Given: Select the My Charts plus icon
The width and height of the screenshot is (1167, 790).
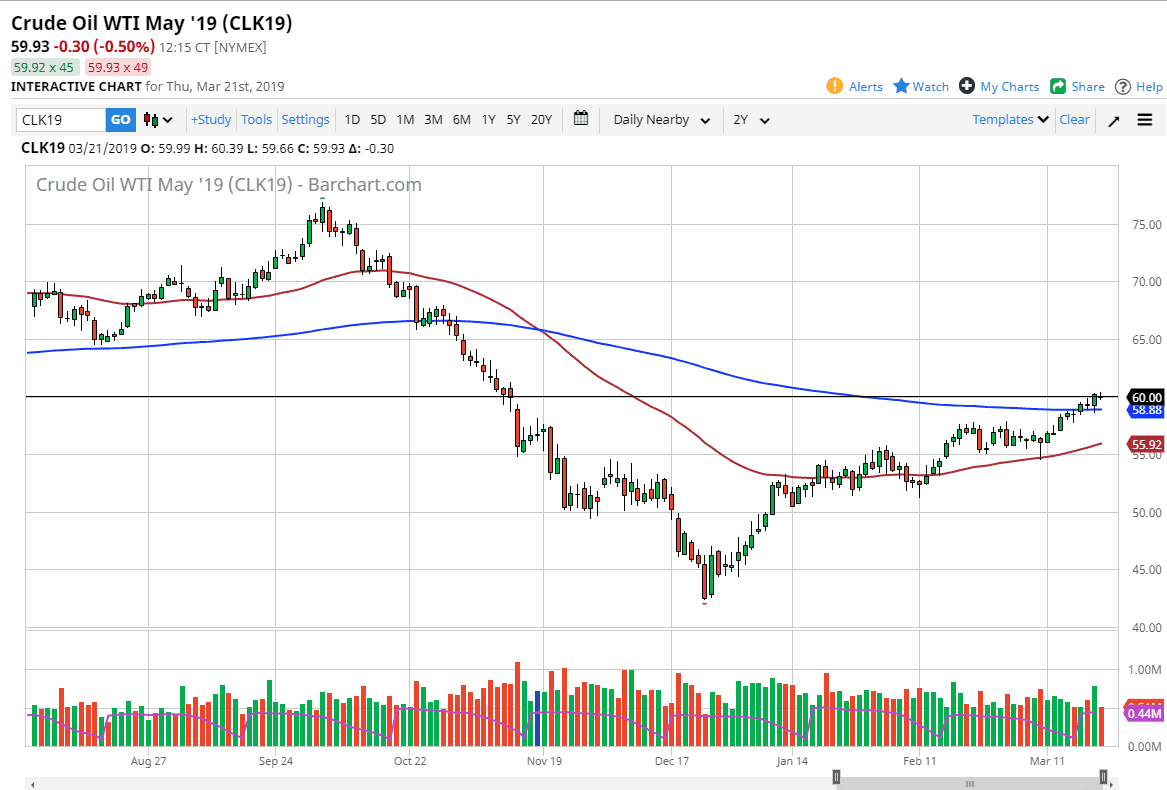Looking at the screenshot, I should click(966, 86).
